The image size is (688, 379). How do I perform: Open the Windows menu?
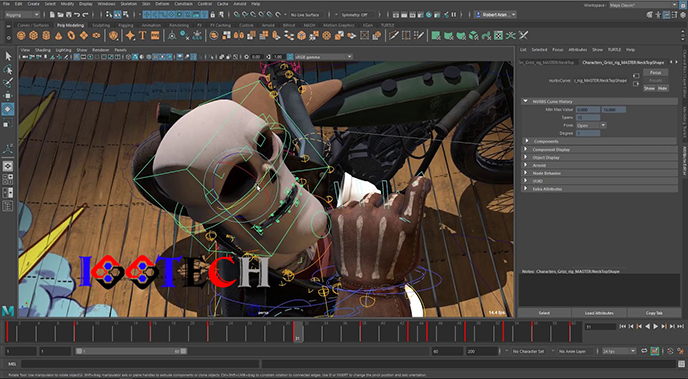click(x=106, y=4)
